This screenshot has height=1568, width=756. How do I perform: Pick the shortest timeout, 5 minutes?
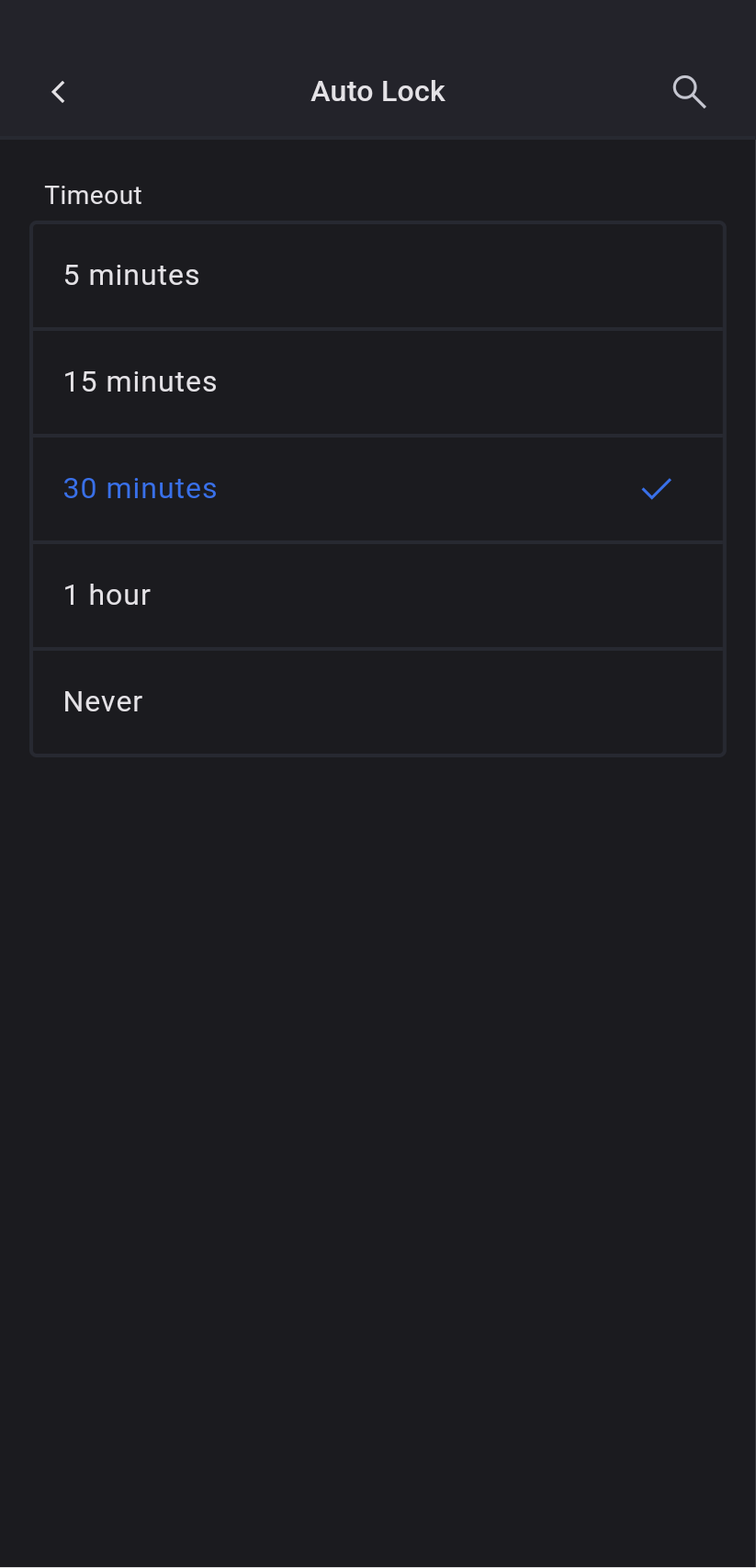378,276
